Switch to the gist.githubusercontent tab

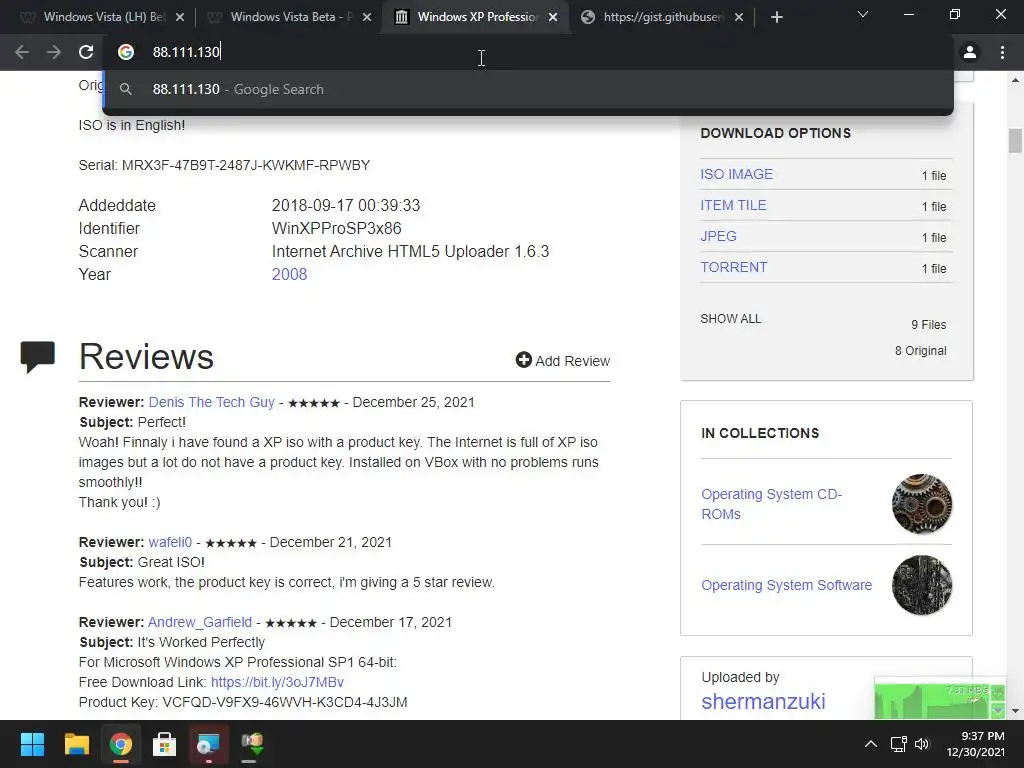point(662,18)
